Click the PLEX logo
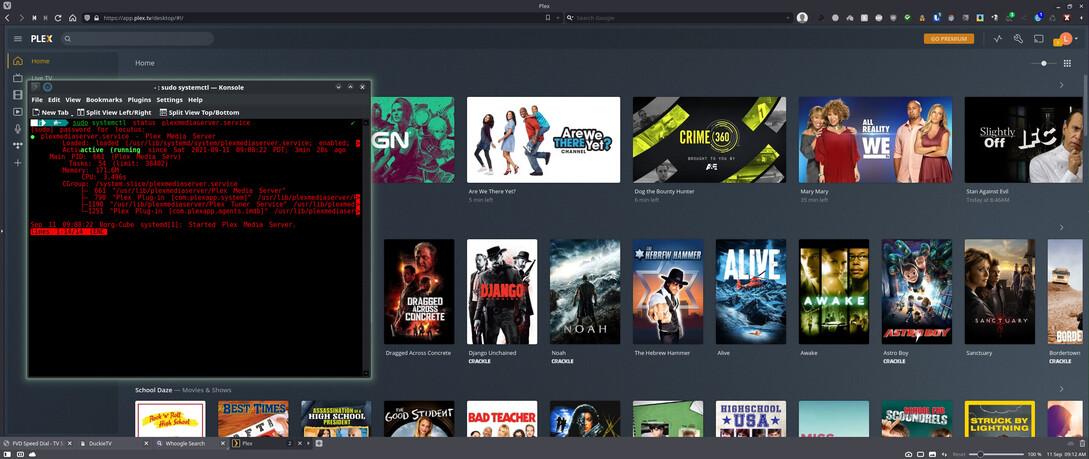The height and width of the screenshot is (459, 1089). click(x=42, y=39)
